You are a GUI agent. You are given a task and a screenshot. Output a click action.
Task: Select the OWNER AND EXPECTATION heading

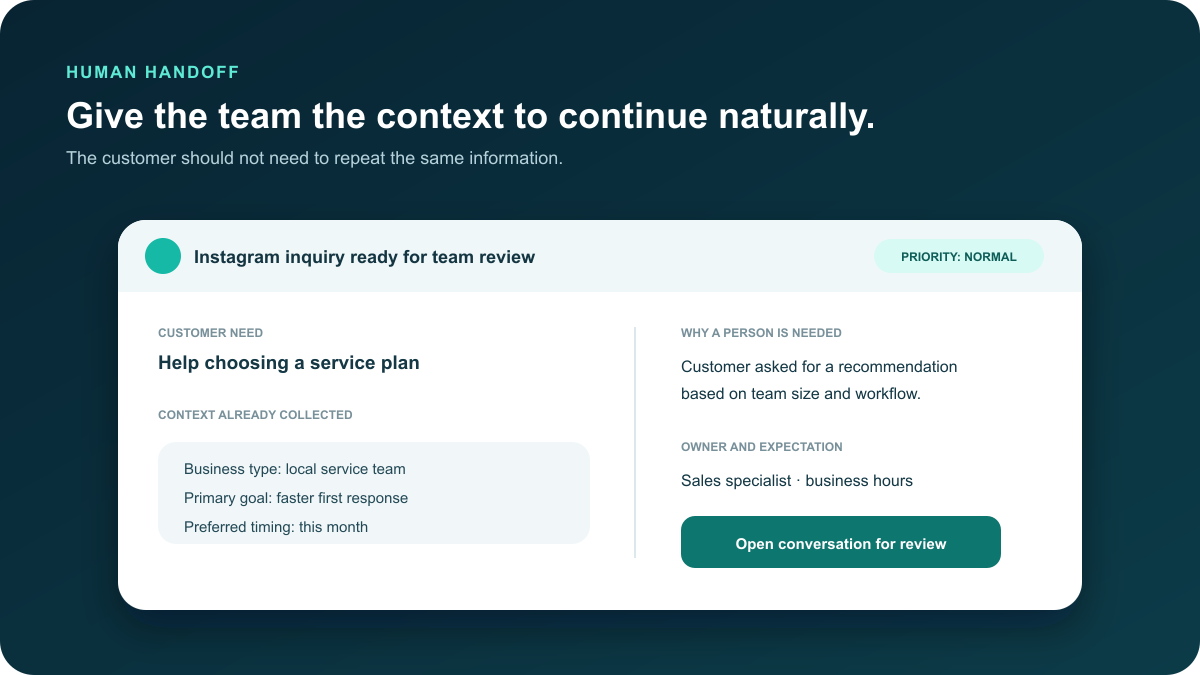[762, 447]
